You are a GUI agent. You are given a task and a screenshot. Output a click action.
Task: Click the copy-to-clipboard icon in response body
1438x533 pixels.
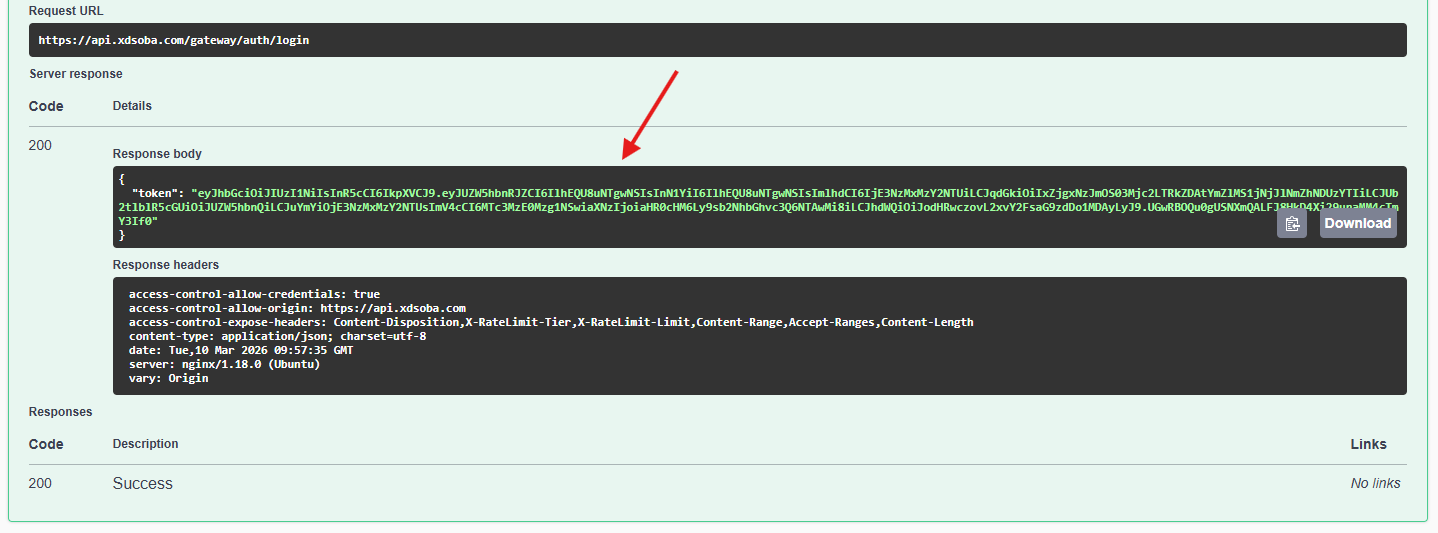pos(1292,224)
